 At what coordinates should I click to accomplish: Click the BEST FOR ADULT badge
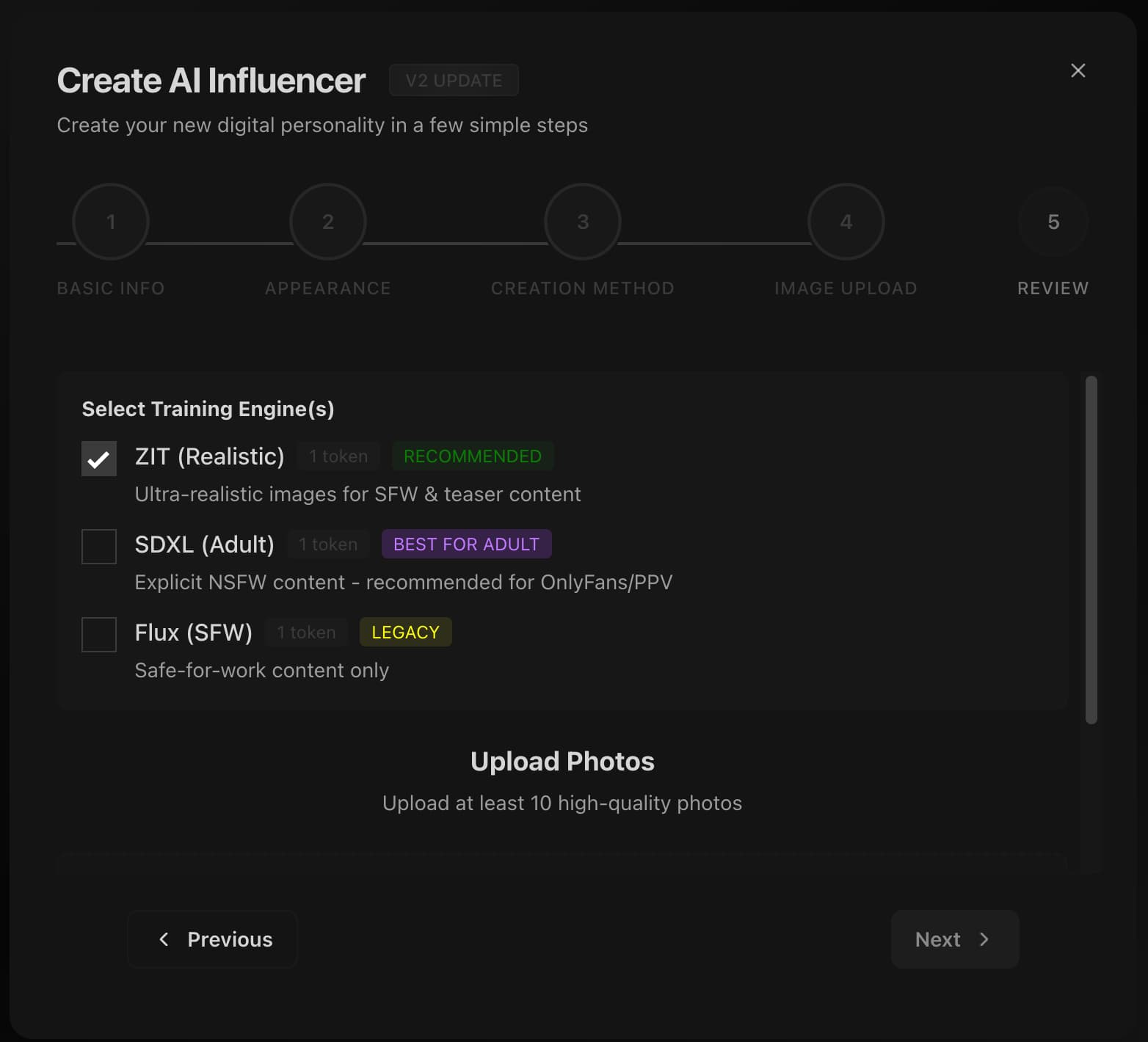click(466, 544)
